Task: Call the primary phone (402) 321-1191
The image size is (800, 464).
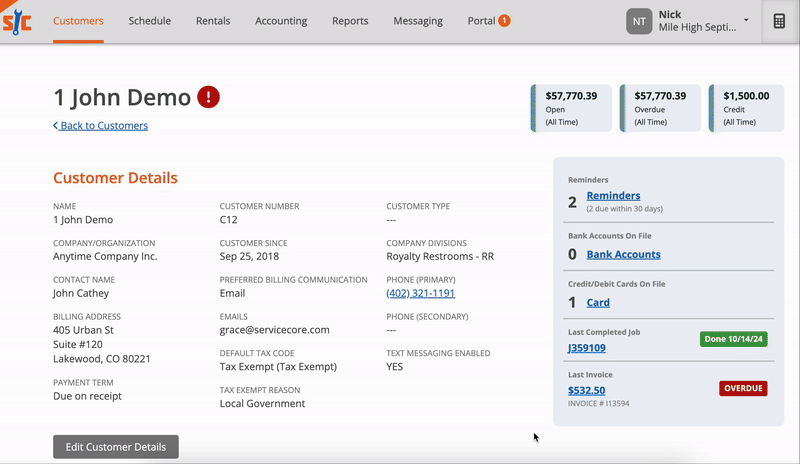Action: pos(420,293)
